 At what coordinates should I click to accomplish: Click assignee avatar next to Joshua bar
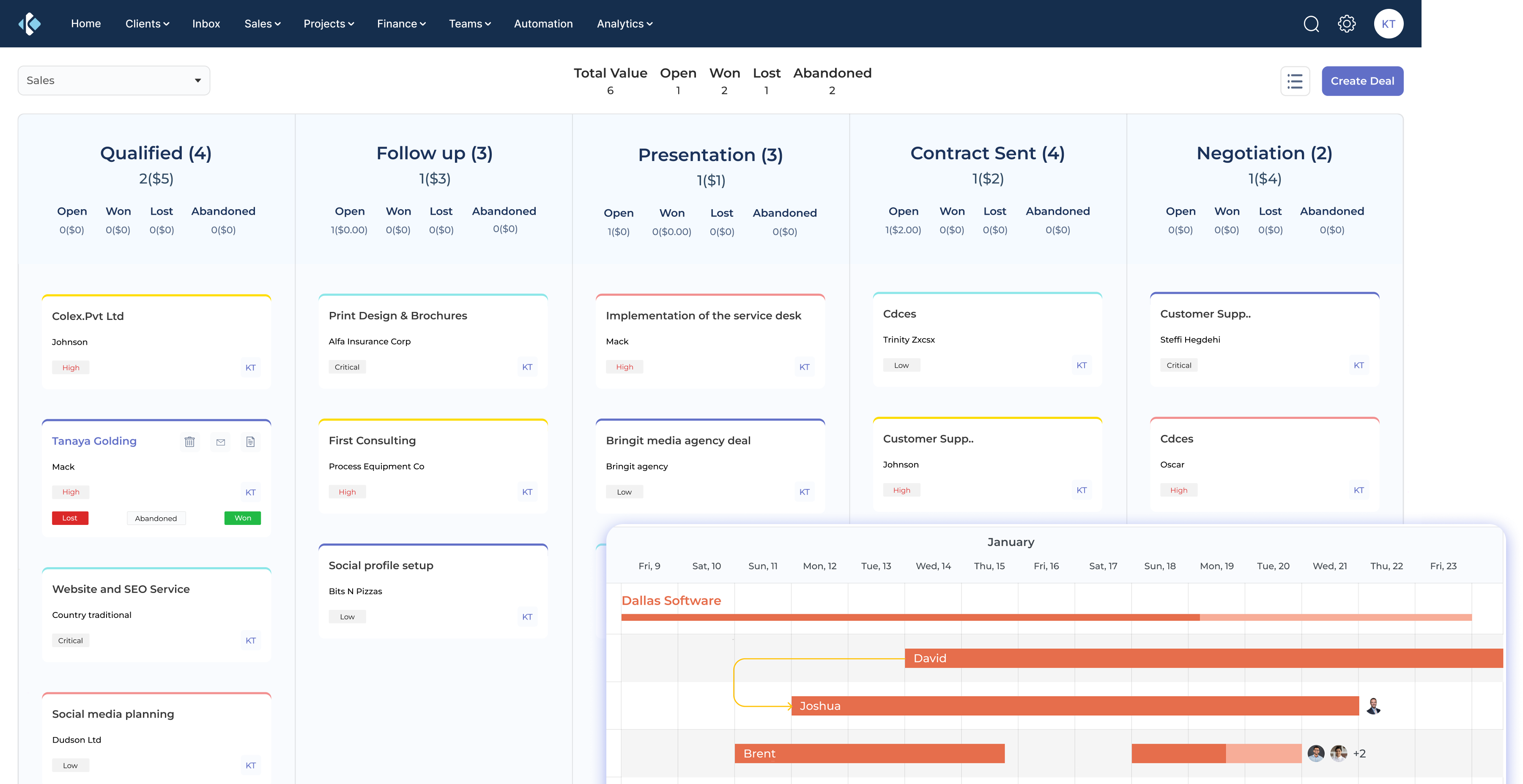1373,705
